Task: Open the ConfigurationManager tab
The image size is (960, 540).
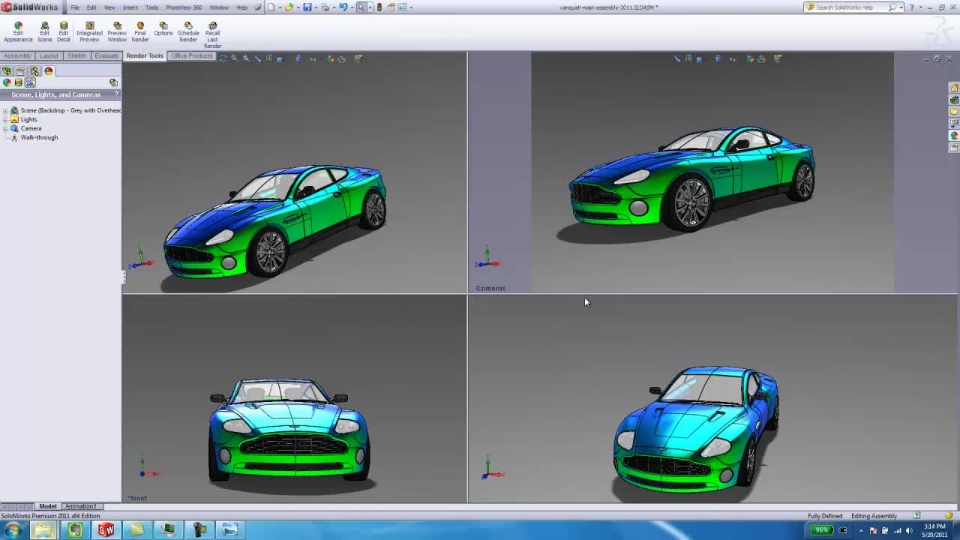Action: click(34, 71)
